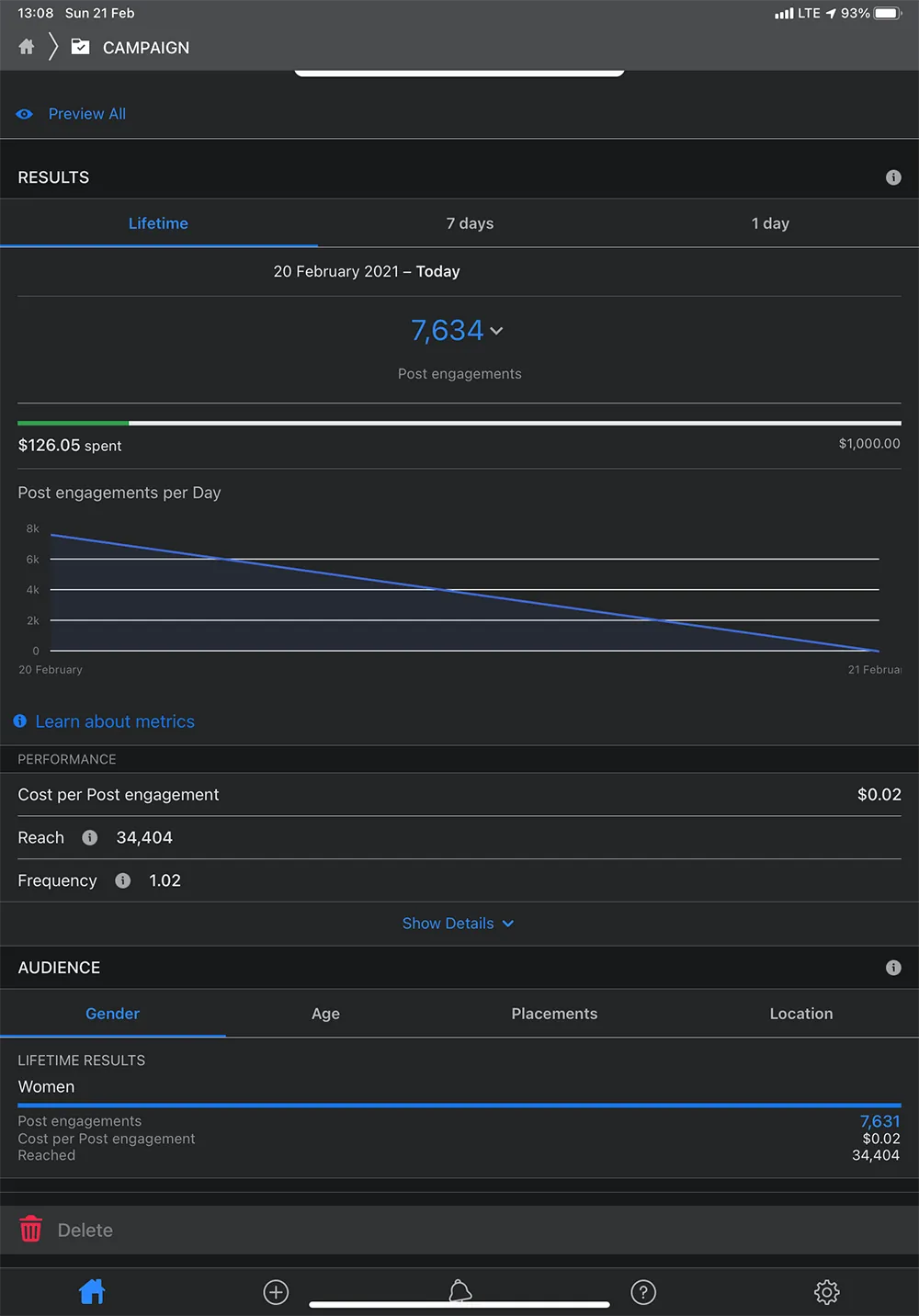Select the Gender audience tab
Viewport: 919px width, 1316px height.
point(112,1014)
